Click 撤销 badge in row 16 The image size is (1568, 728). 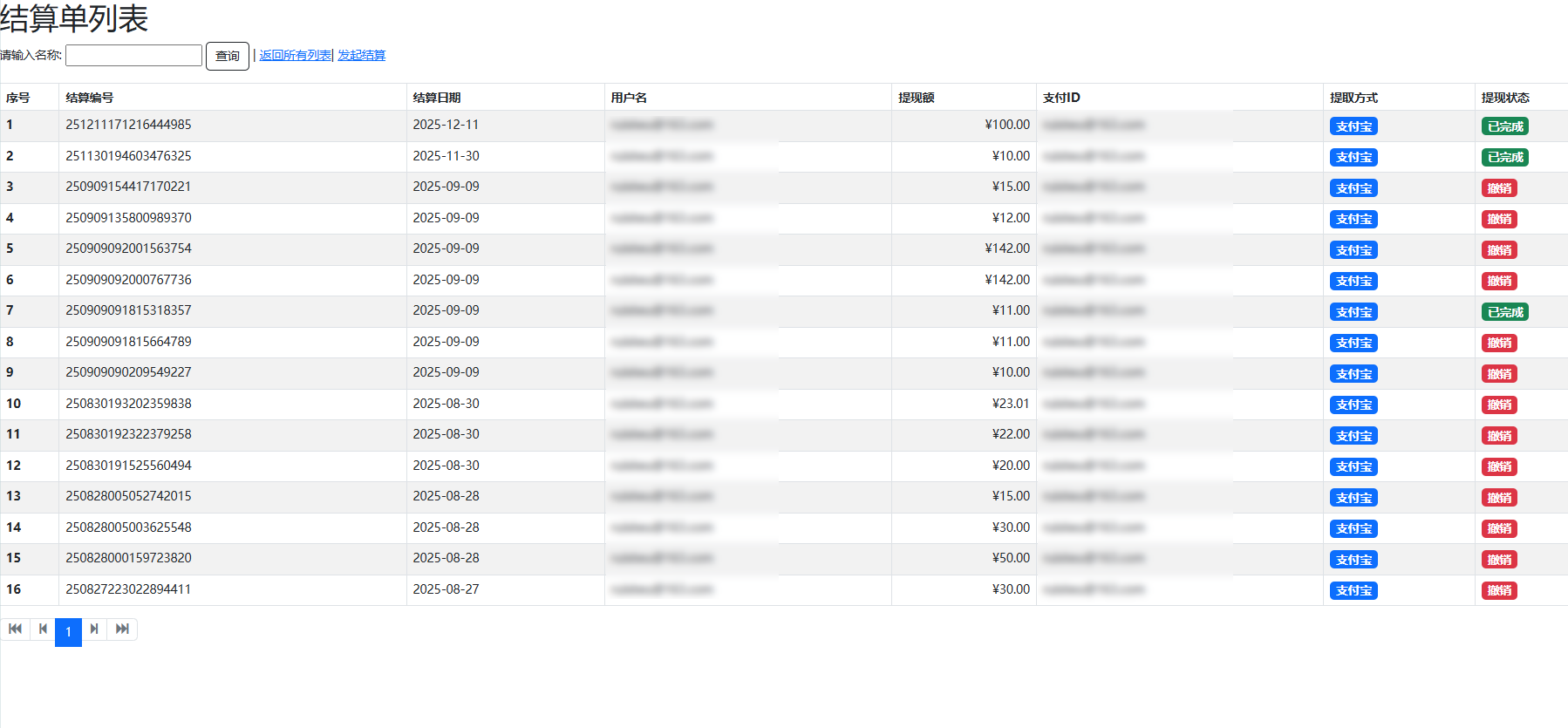pos(1499,590)
